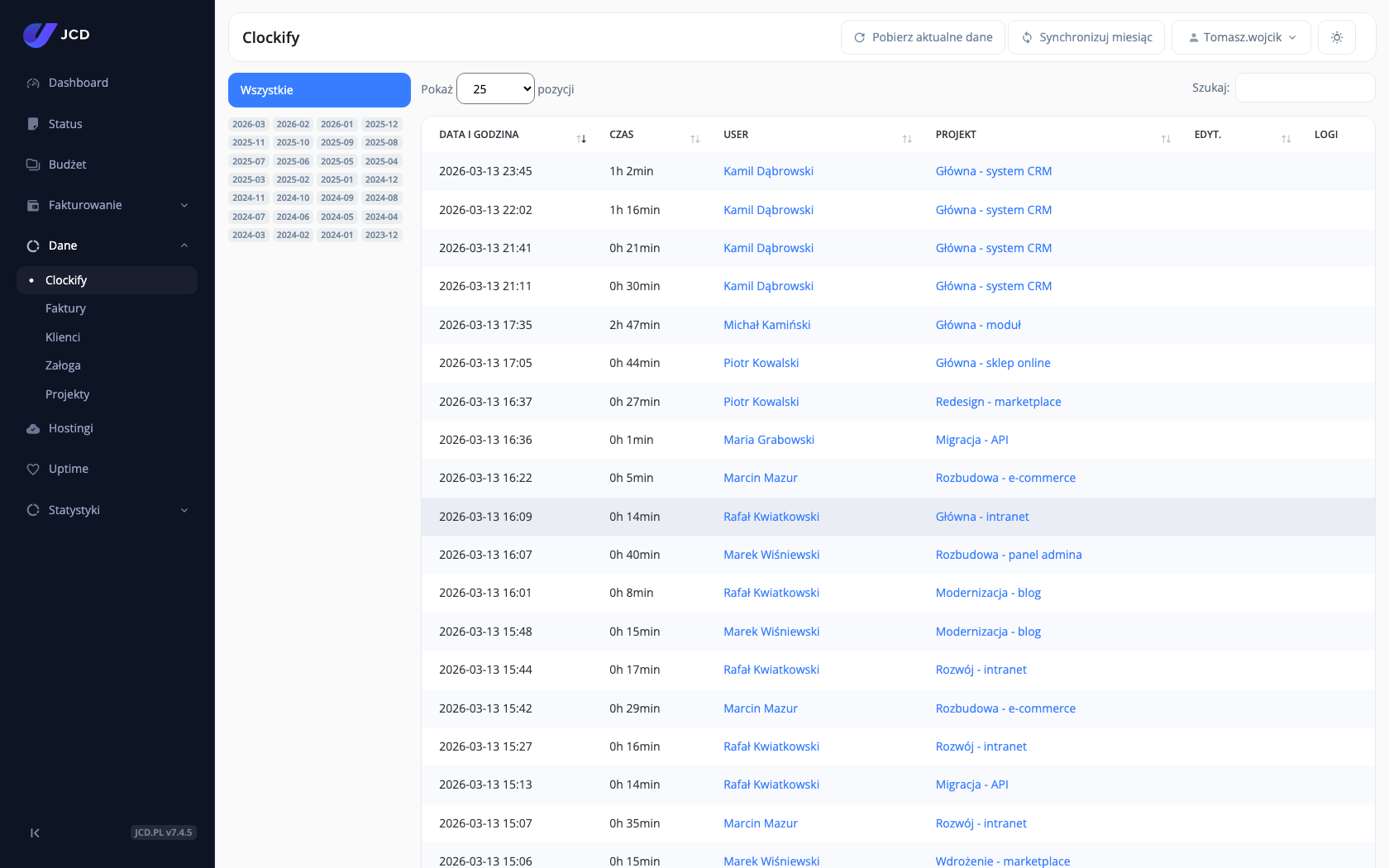The image size is (1389, 868).
Task: Open Załoga submenu item
Action: tap(63, 365)
